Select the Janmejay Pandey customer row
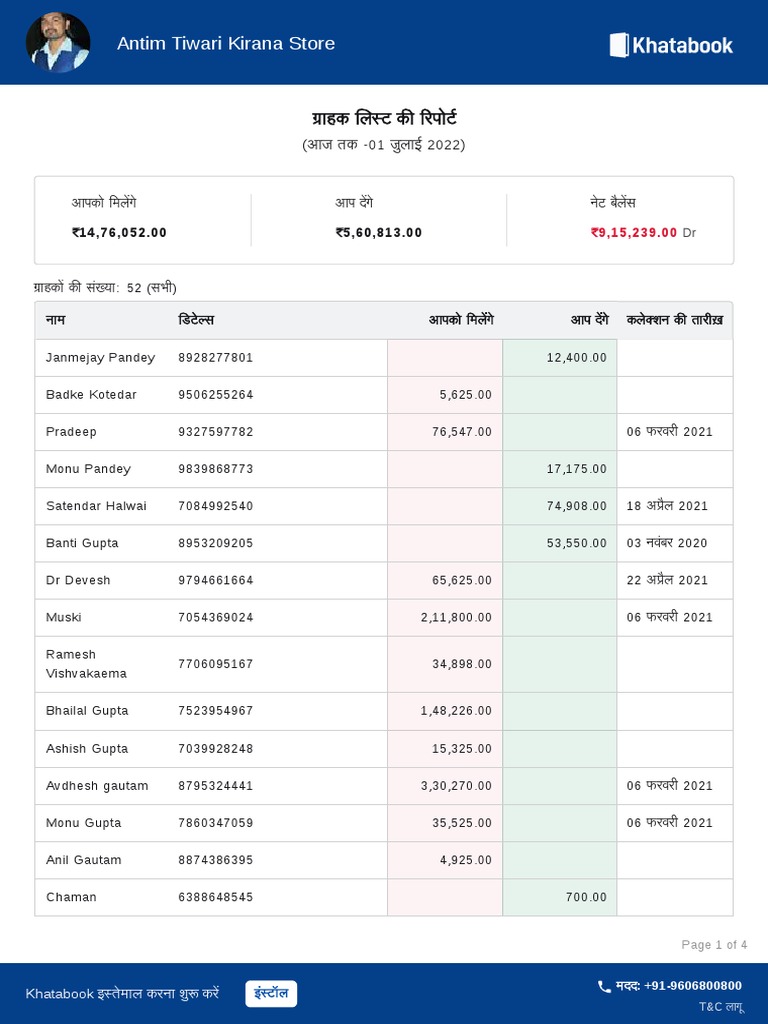 (100, 357)
